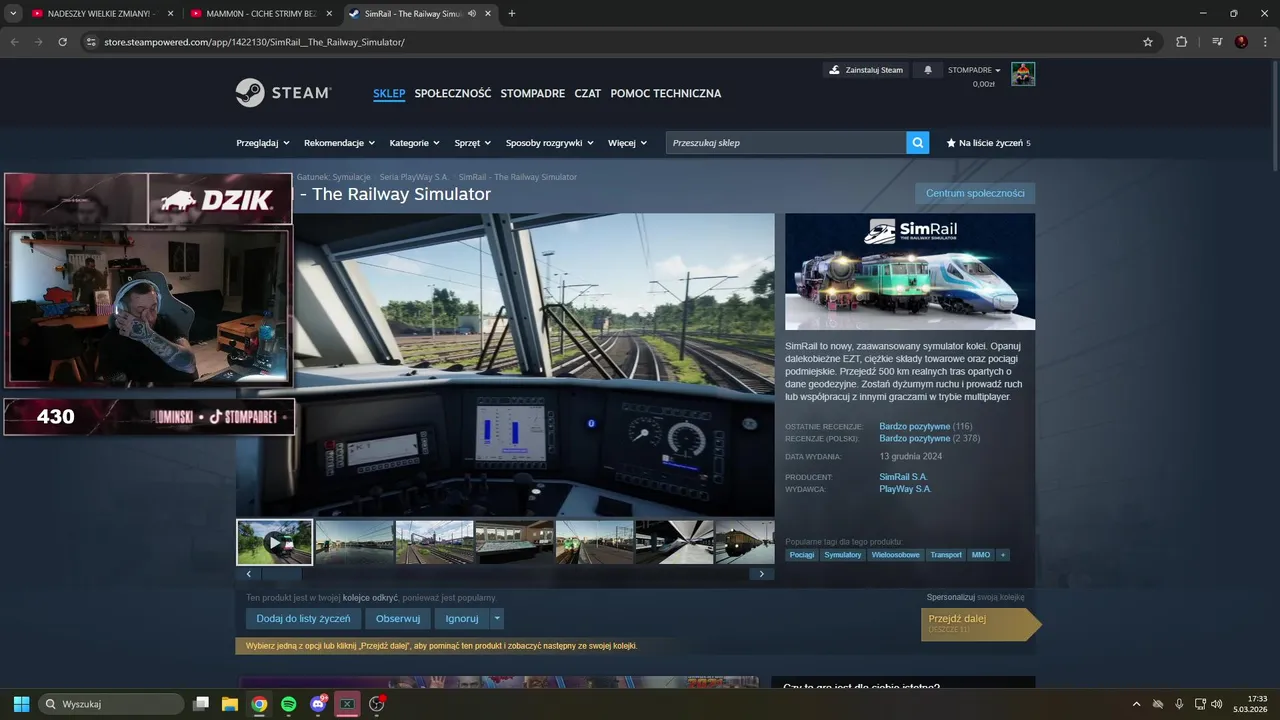The width and height of the screenshot is (1280, 720).
Task: Open Chrome tab search chevron
Action: pos(13,14)
